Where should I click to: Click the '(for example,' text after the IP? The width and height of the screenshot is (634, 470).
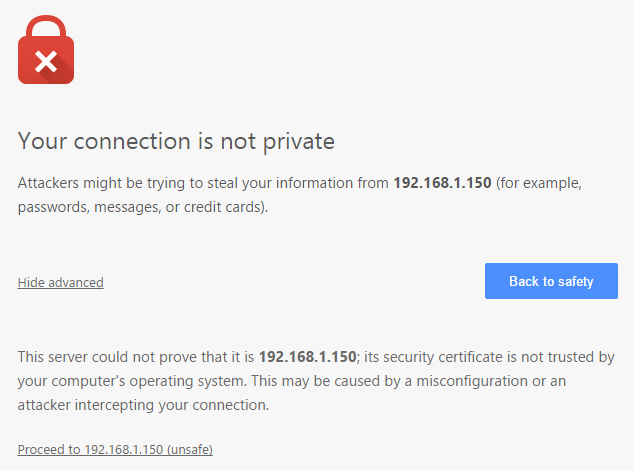(x=539, y=184)
